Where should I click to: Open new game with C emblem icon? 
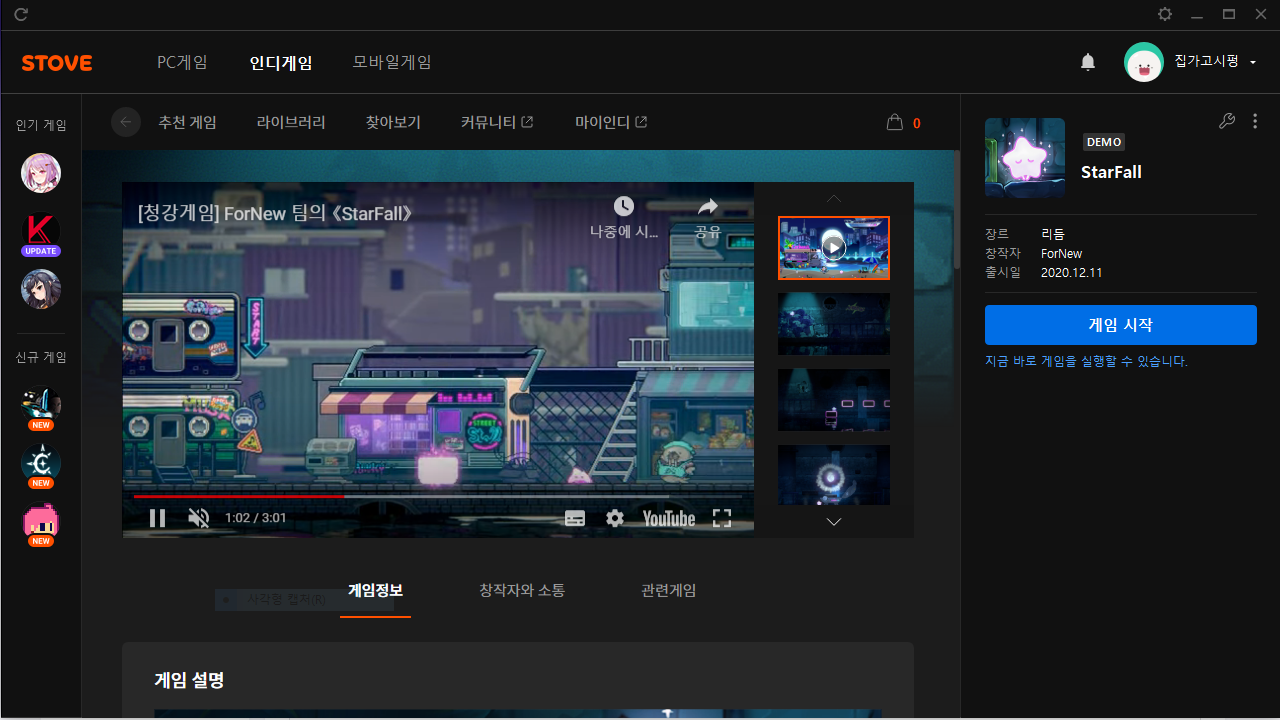41,464
